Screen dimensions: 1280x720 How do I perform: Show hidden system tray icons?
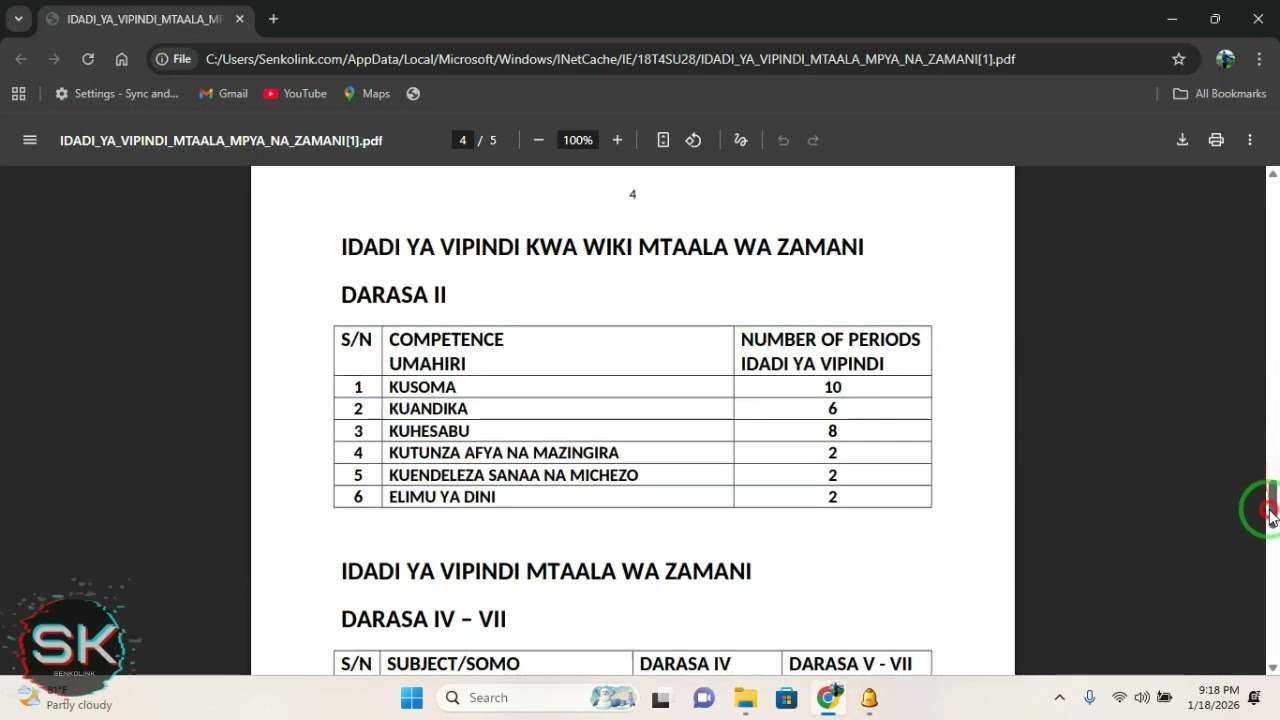click(x=1059, y=697)
